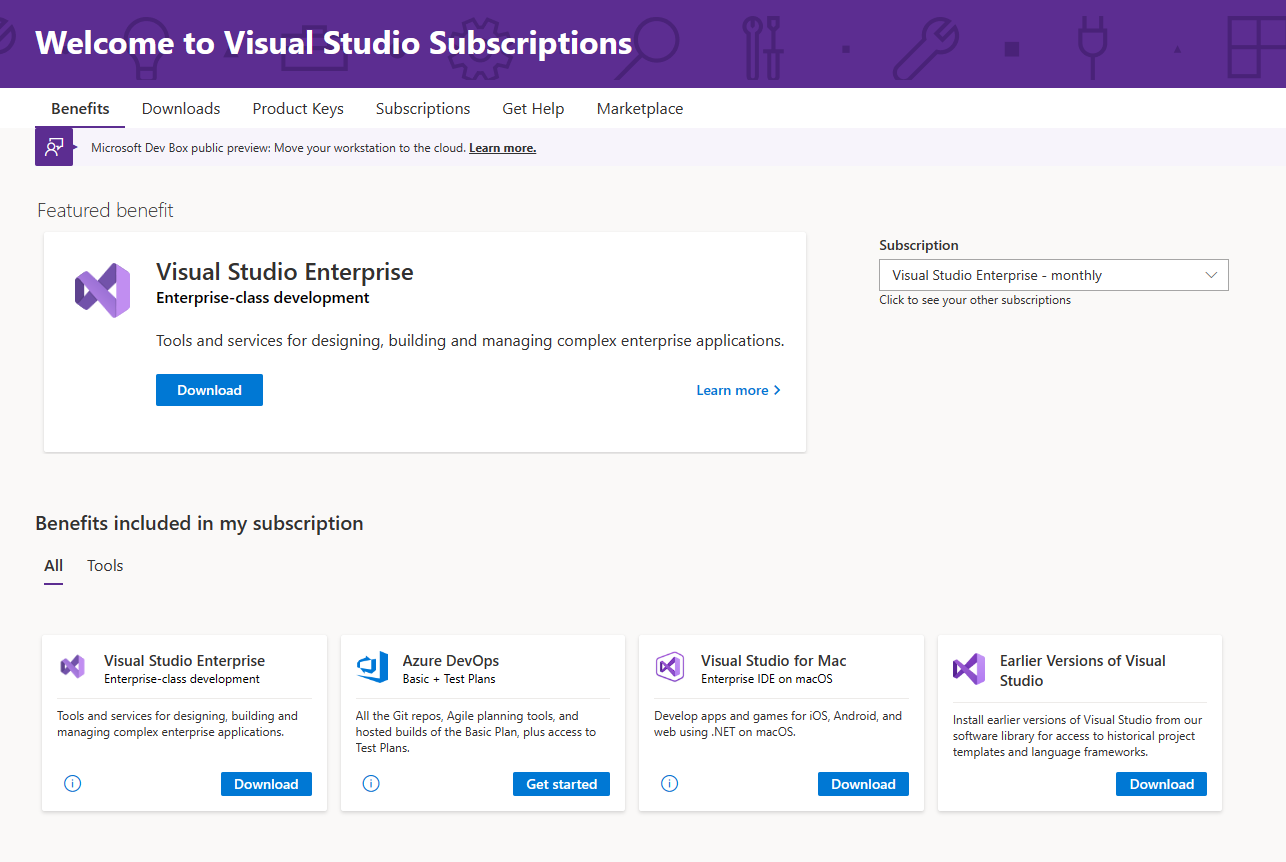
Task: Open Learn more link in Dev Box banner
Action: (502, 148)
